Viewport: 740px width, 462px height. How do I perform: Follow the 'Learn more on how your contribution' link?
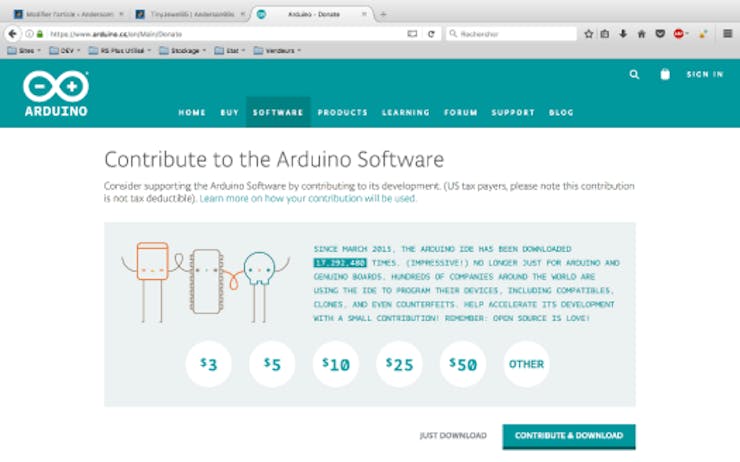[308, 198]
